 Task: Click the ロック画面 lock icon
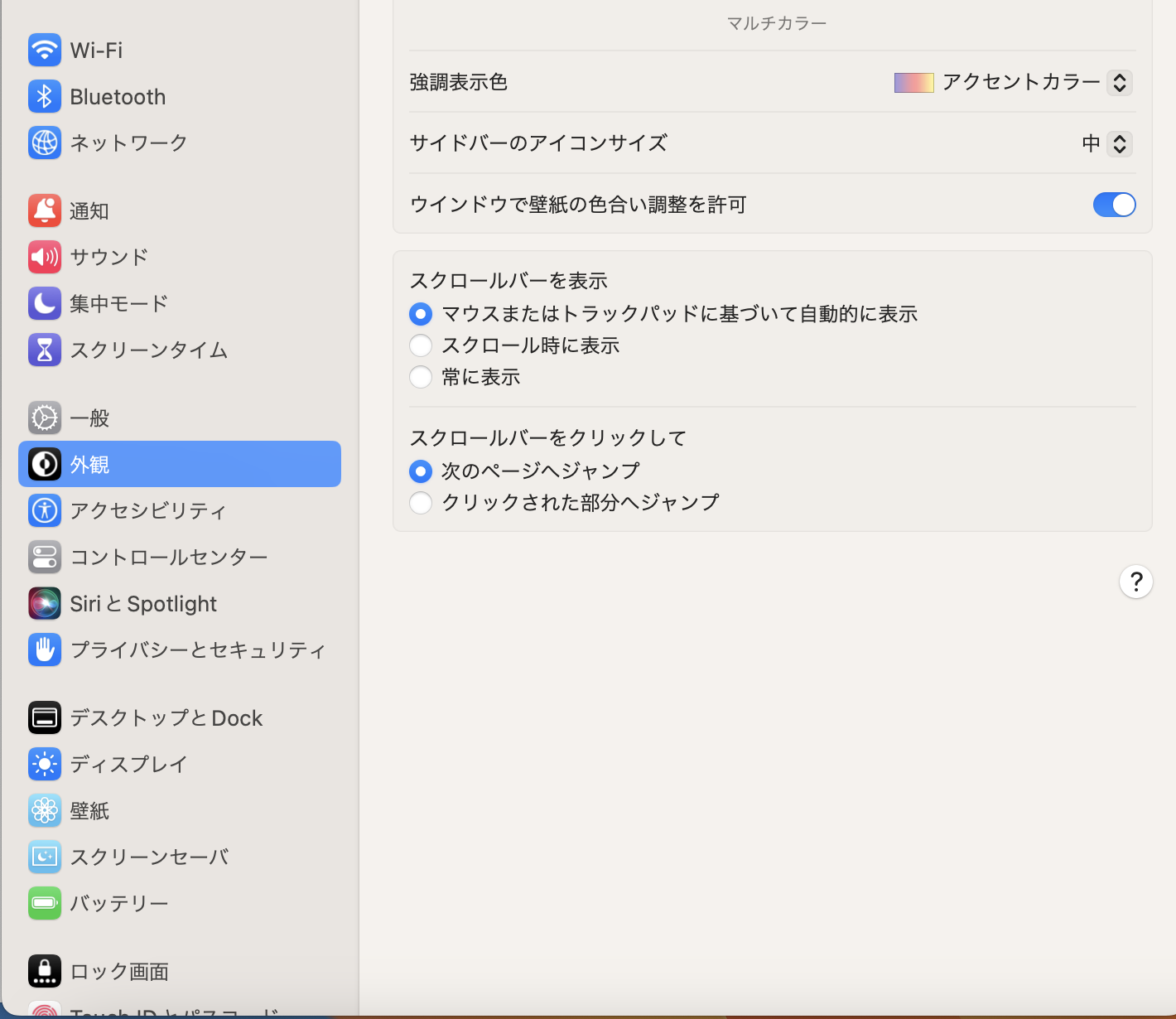pos(45,971)
